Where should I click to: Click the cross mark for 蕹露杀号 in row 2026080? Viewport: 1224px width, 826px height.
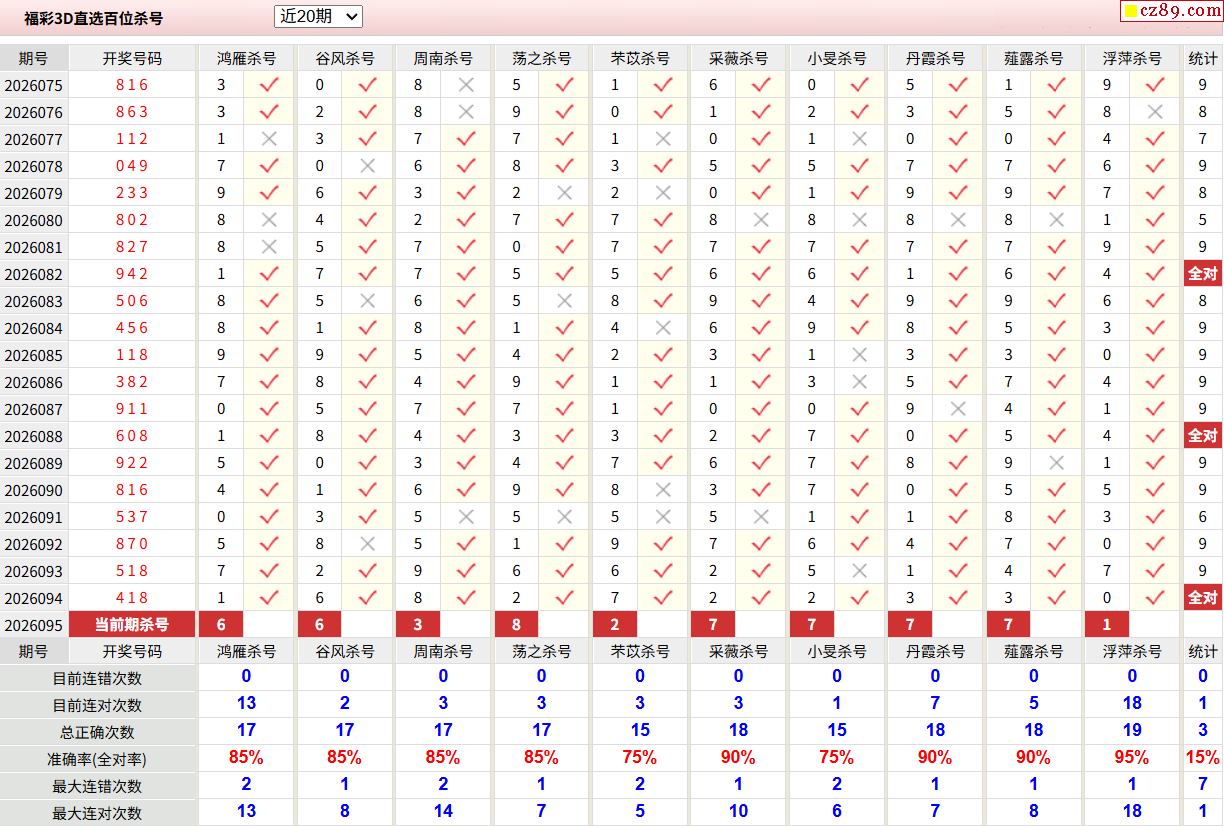point(1057,220)
